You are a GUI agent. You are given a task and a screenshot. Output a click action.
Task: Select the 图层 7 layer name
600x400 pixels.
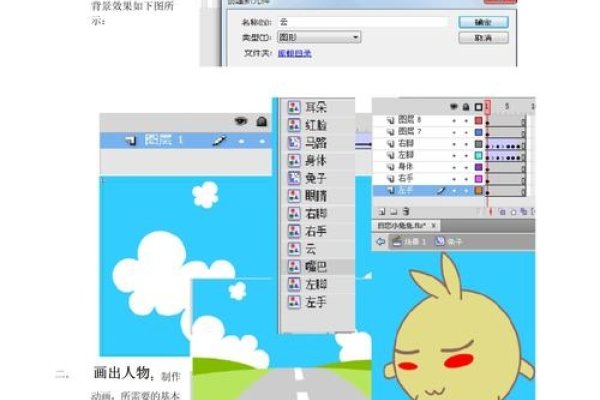pos(409,132)
